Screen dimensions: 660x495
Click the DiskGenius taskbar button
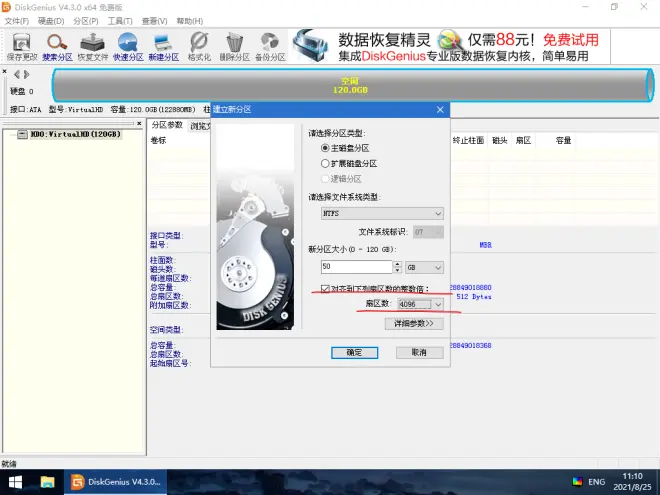[115, 482]
